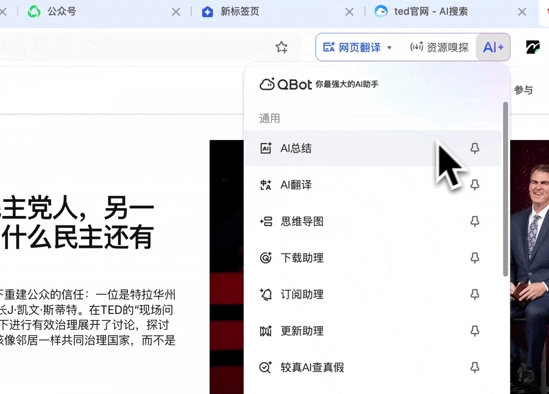The image size is (549, 394).
Task: Select AI翻译 from QBot menu
Action: (373, 185)
